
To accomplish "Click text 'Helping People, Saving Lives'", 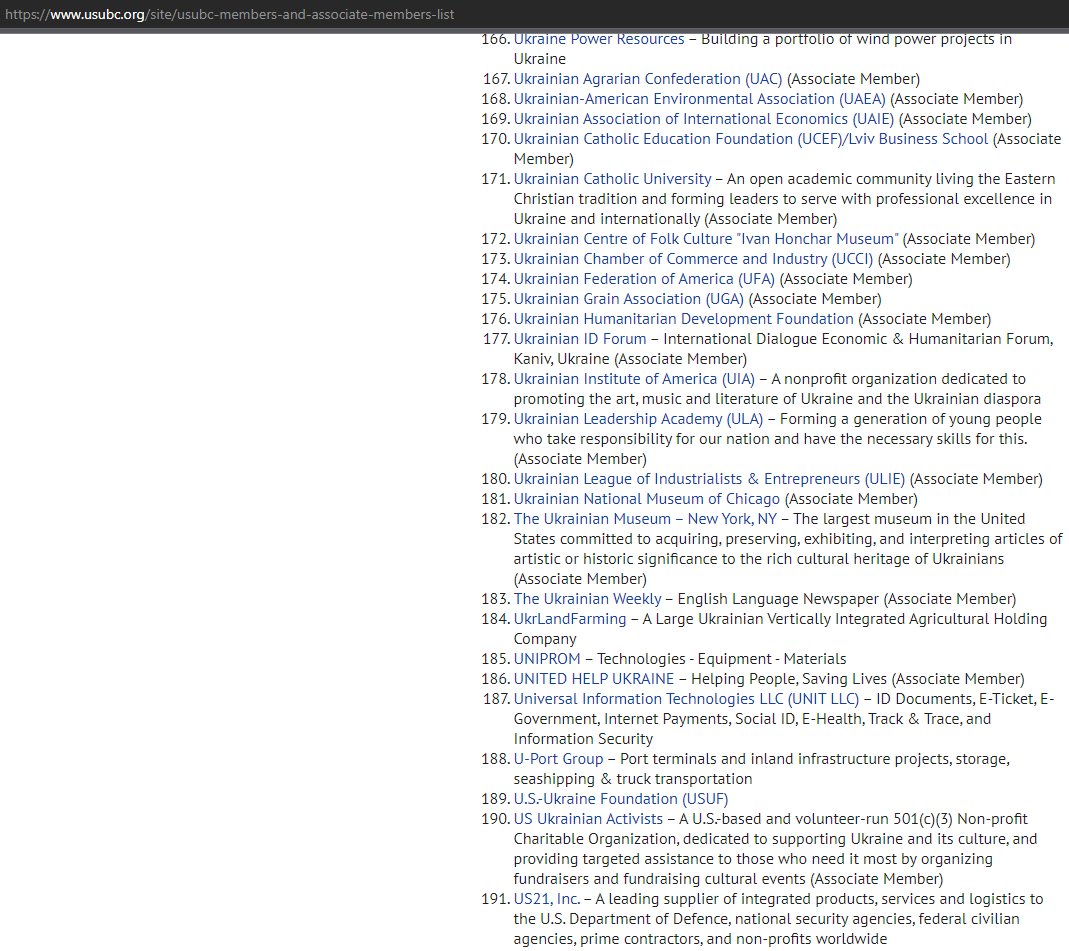I will (x=789, y=679).
